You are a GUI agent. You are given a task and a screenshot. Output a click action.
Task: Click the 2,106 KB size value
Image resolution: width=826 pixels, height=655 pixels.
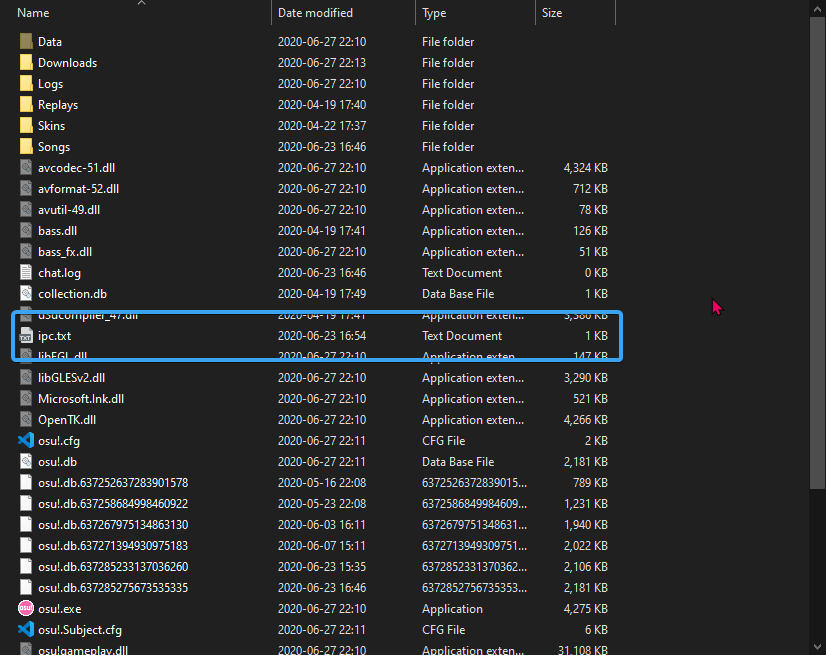pos(586,567)
